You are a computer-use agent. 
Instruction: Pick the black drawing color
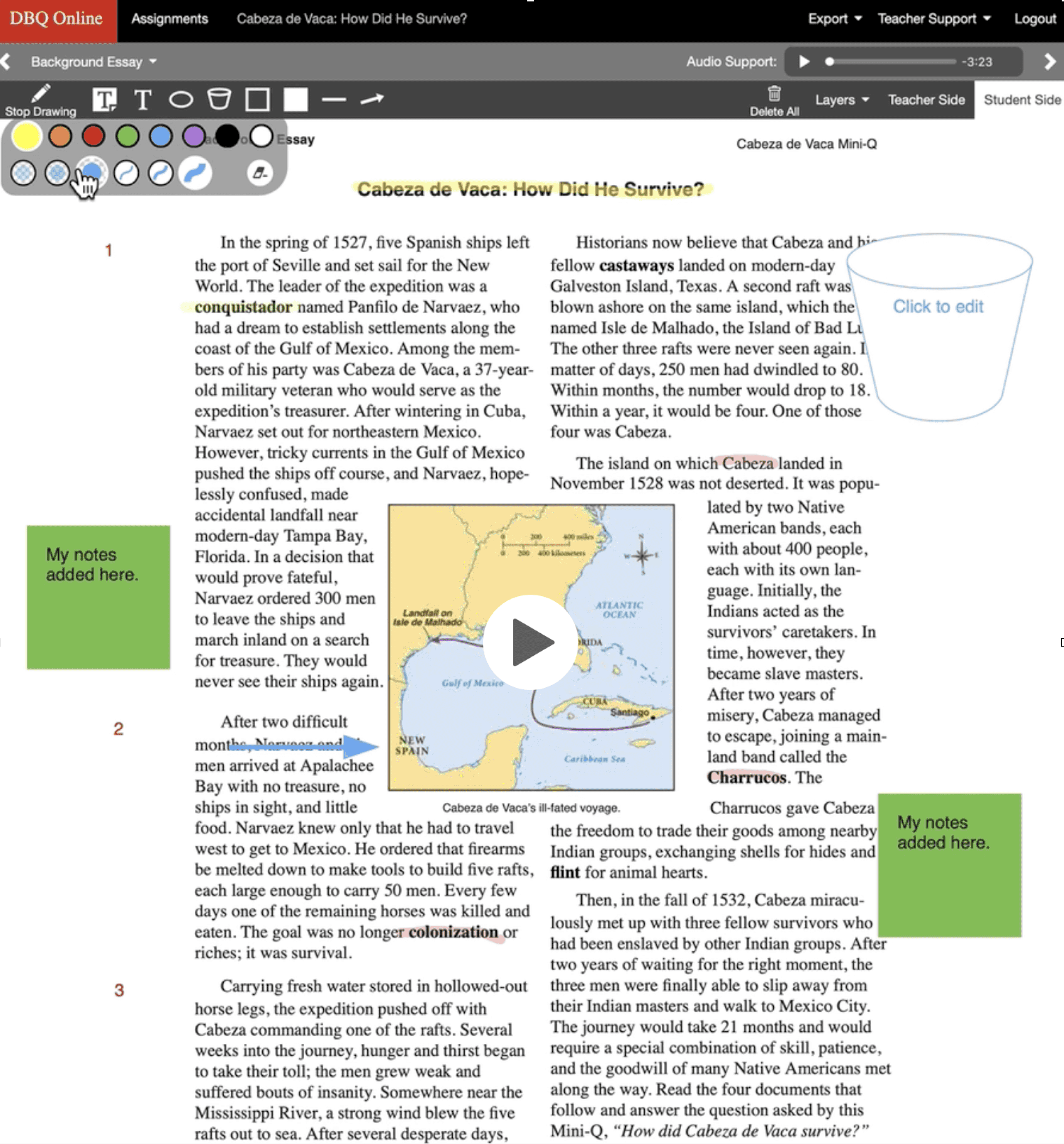point(227,136)
